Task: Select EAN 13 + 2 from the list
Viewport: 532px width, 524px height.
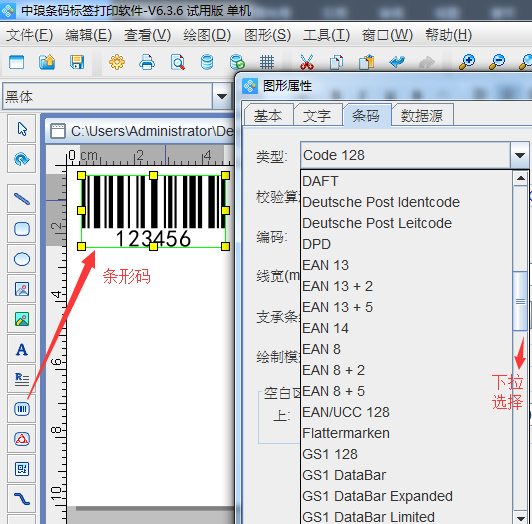Action: click(x=407, y=286)
